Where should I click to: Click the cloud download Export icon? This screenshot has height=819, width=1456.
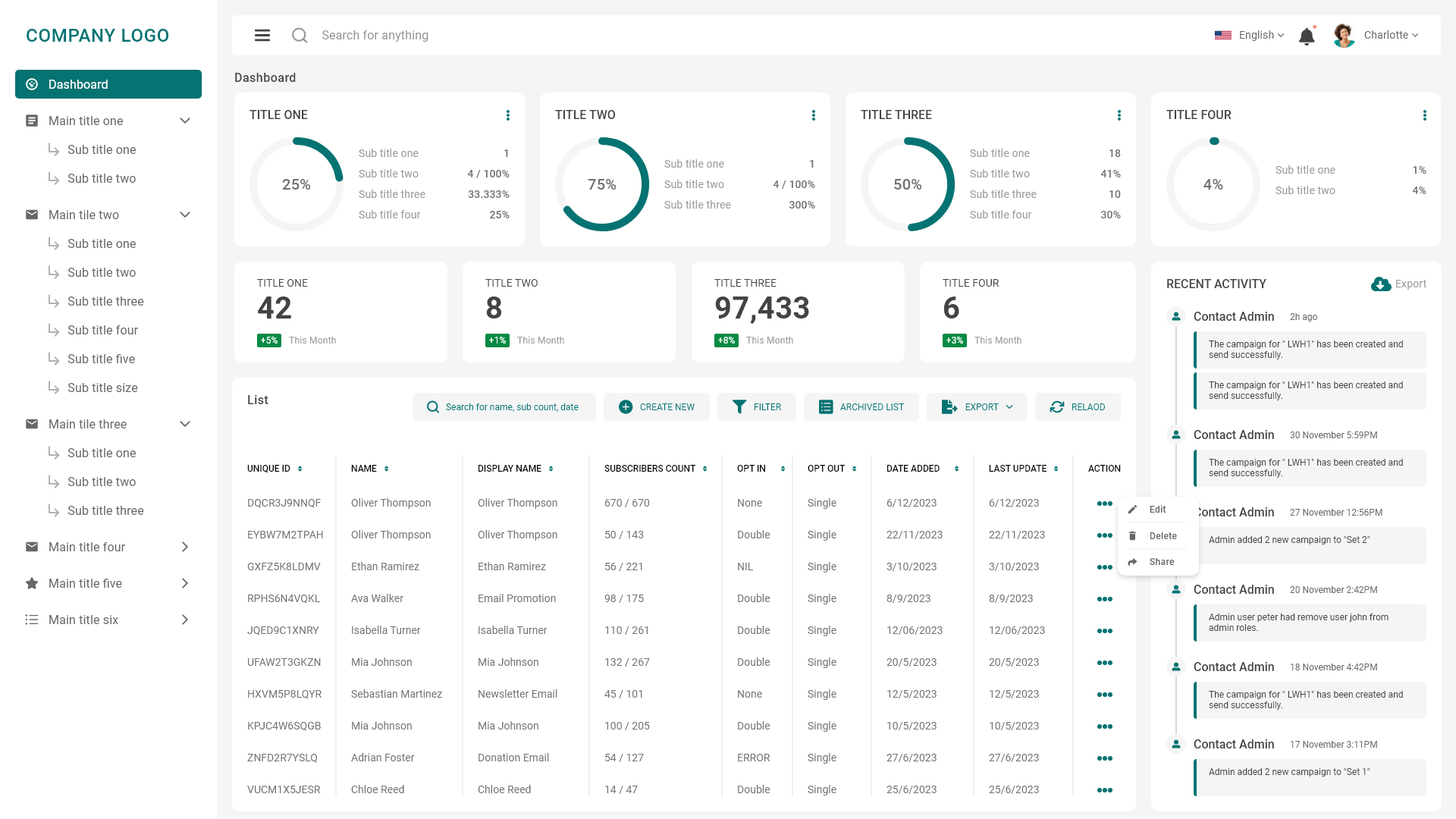(x=1381, y=284)
